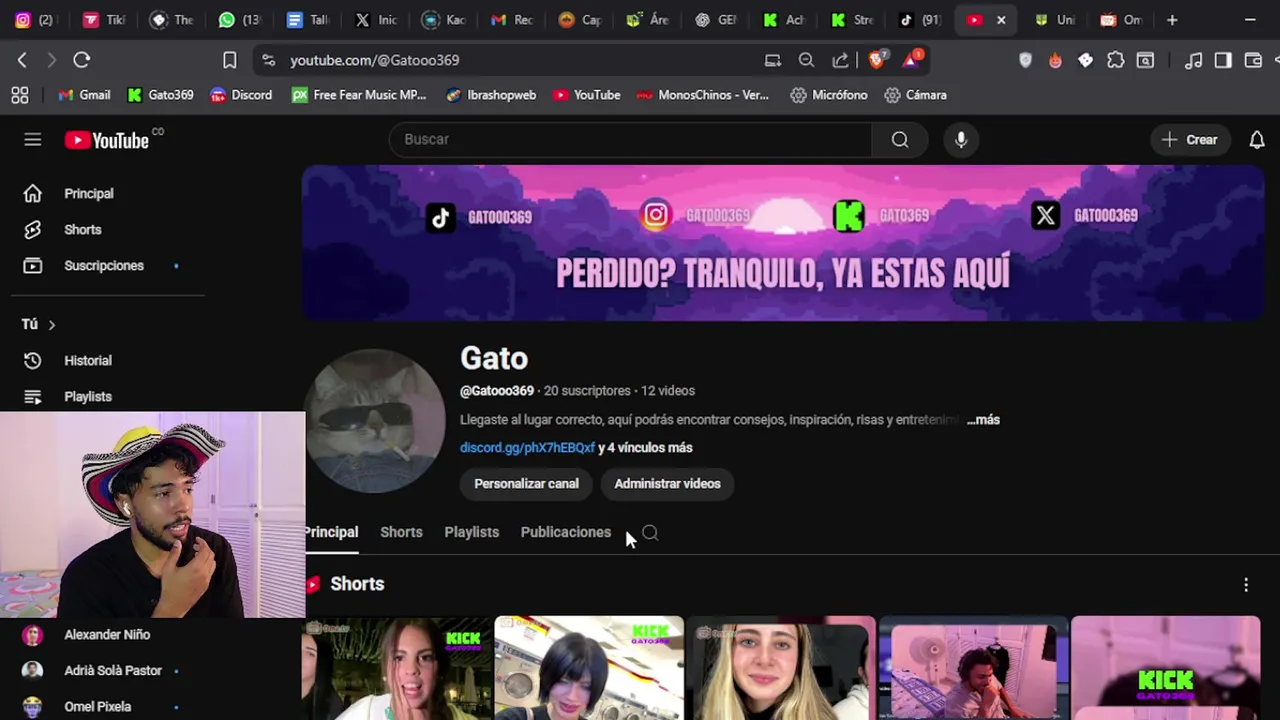Open Shorts shelf three-dot menu
This screenshot has height=720, width=1280.
pyautogui.click(x=1246, y=585)
